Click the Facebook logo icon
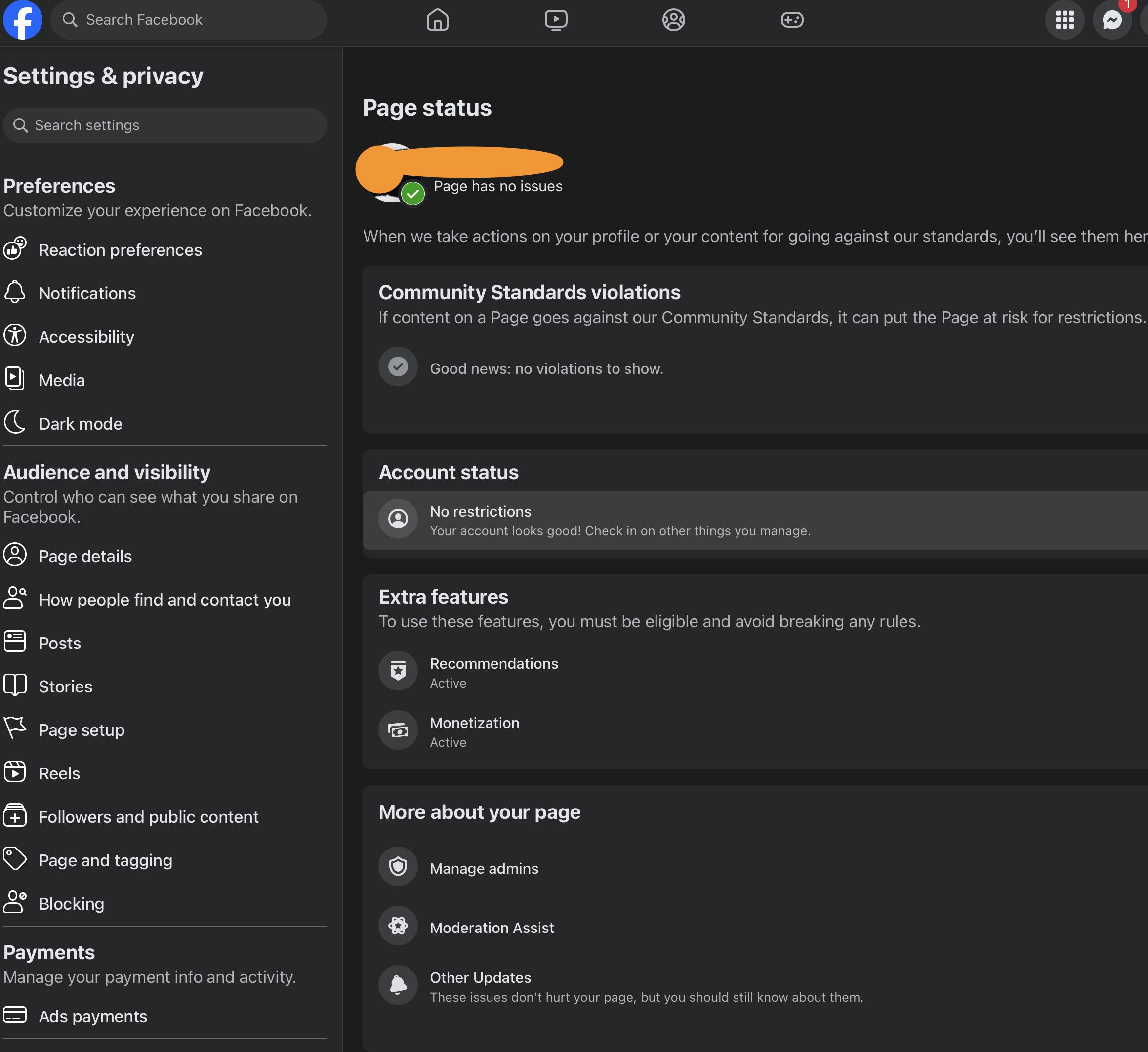Viewport: 1148px width, 1052px height. [23, 20]
